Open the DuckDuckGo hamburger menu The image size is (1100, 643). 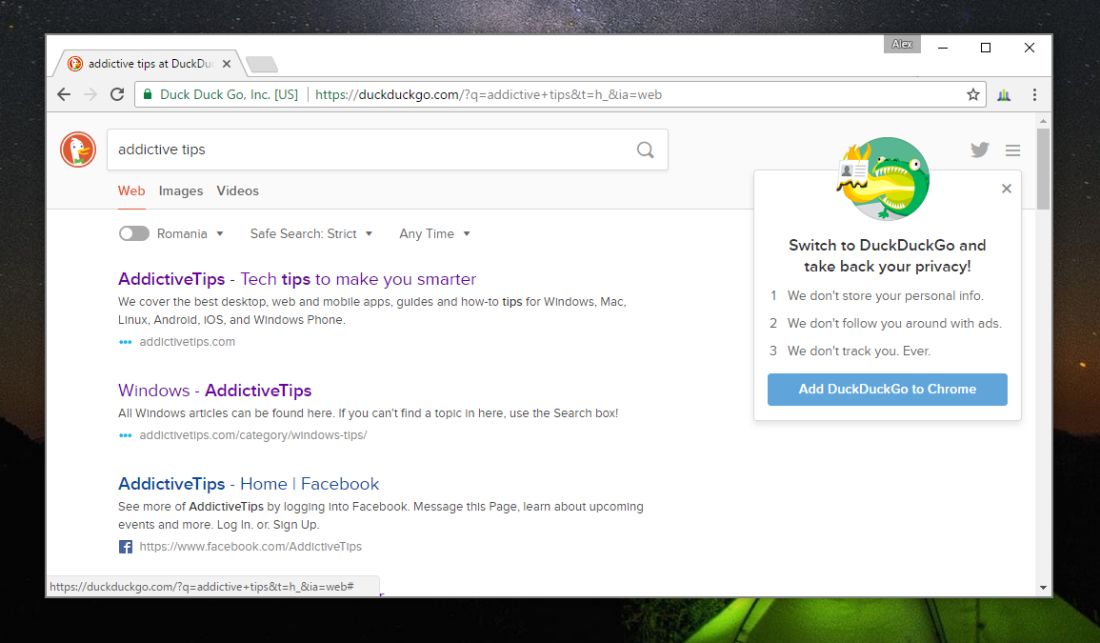point(1012,150)
